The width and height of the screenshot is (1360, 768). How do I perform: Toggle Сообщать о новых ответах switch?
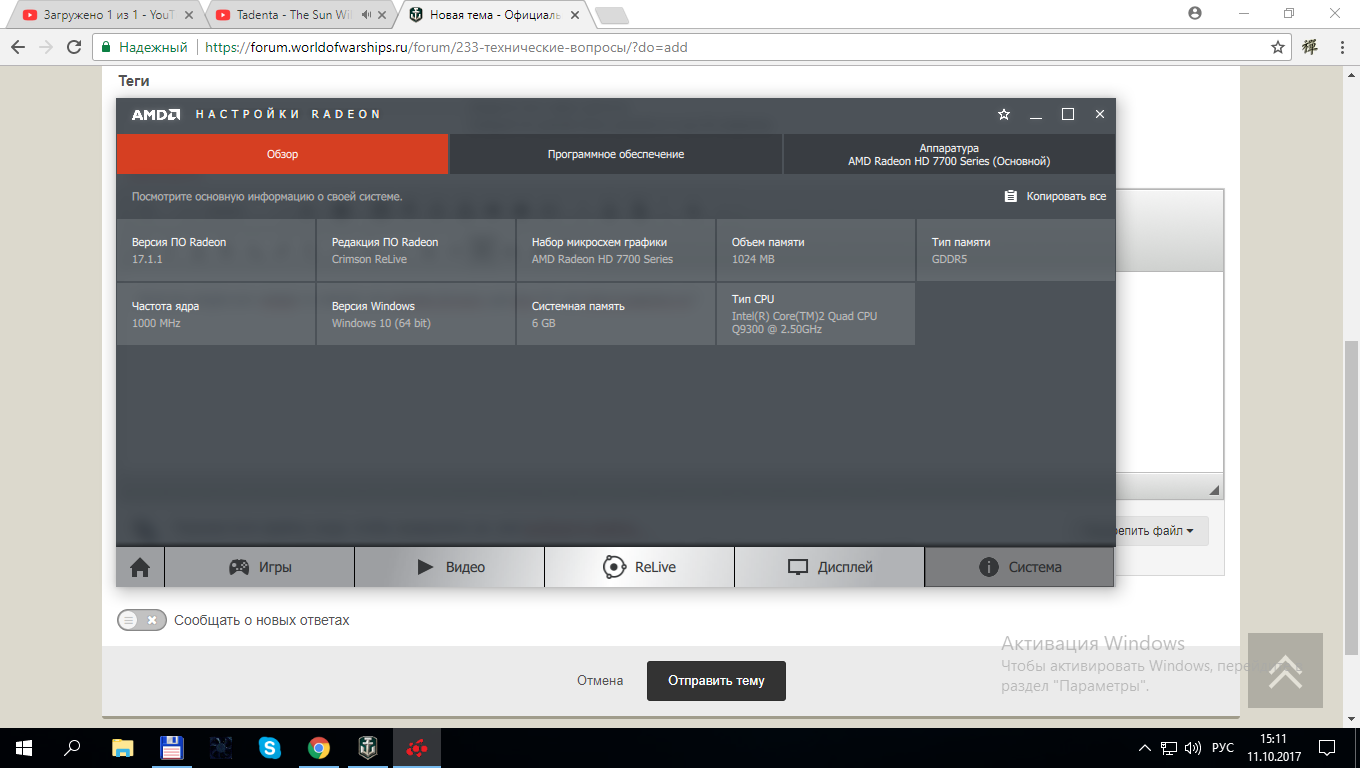point(142,620)
